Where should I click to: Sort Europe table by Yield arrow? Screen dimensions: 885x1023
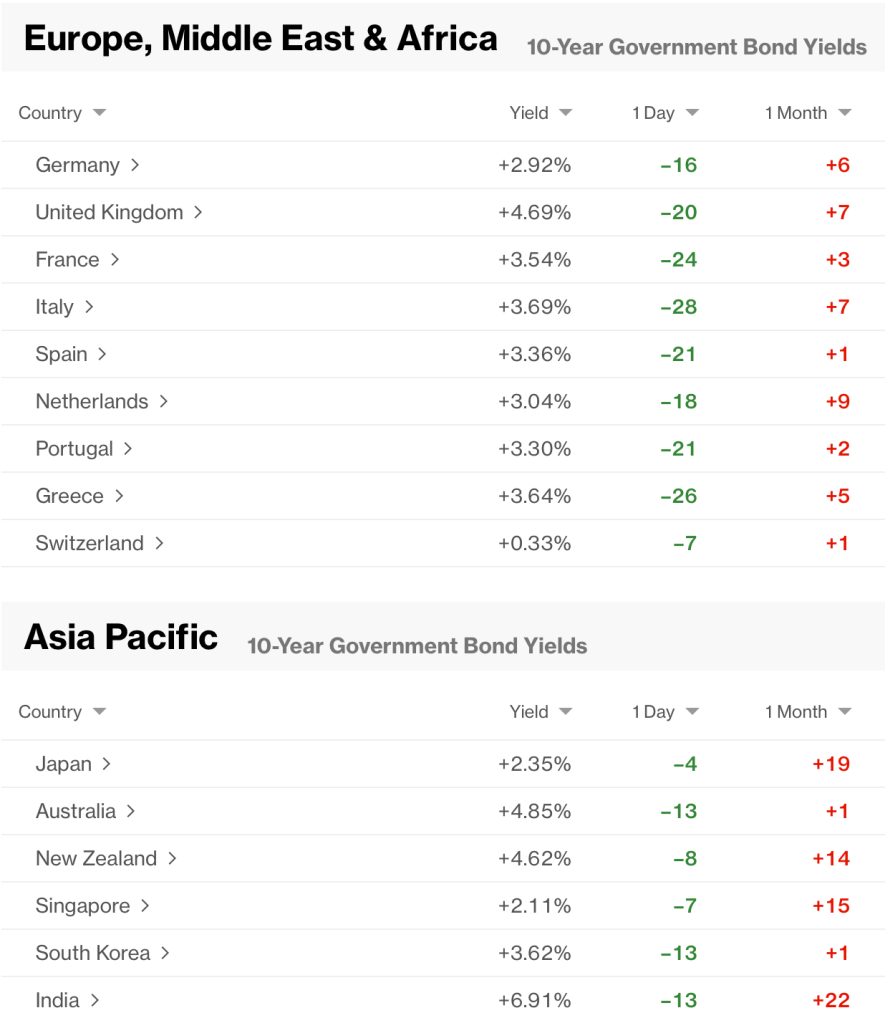pos(566,113)
